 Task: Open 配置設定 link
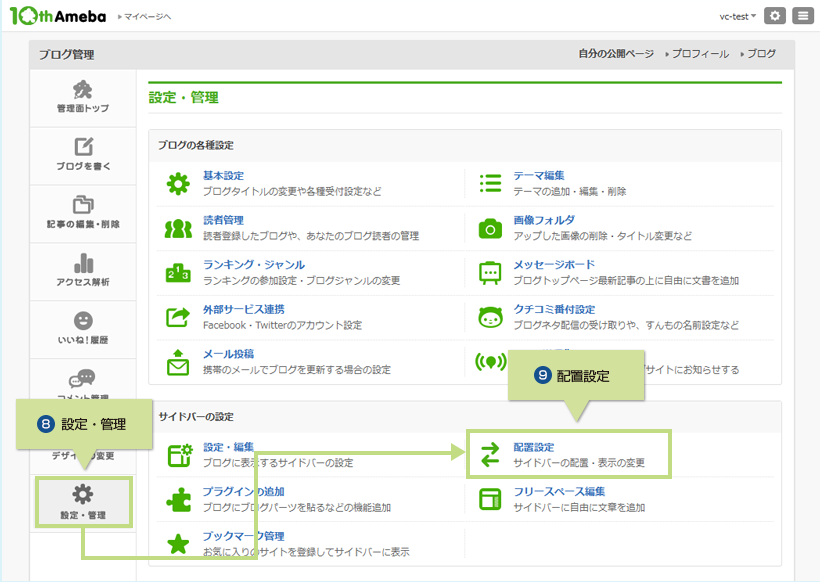pos(533,447)
